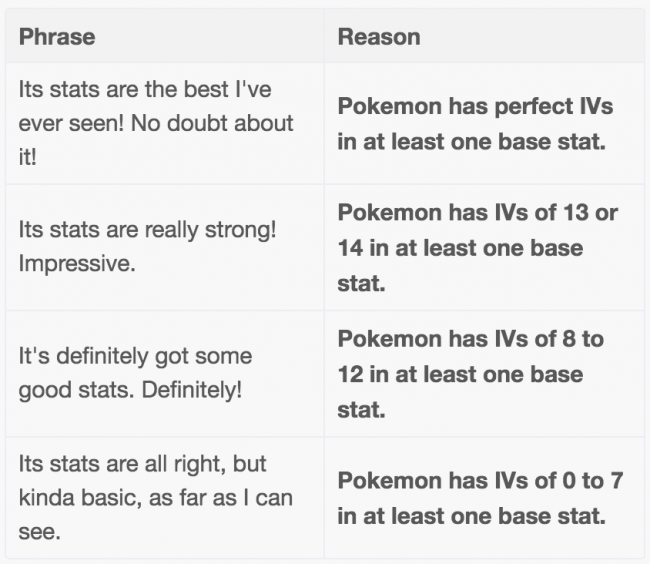650x564 pixels.
Task: Click the "perfect IVs" reason cell
Action: (474, 124)
